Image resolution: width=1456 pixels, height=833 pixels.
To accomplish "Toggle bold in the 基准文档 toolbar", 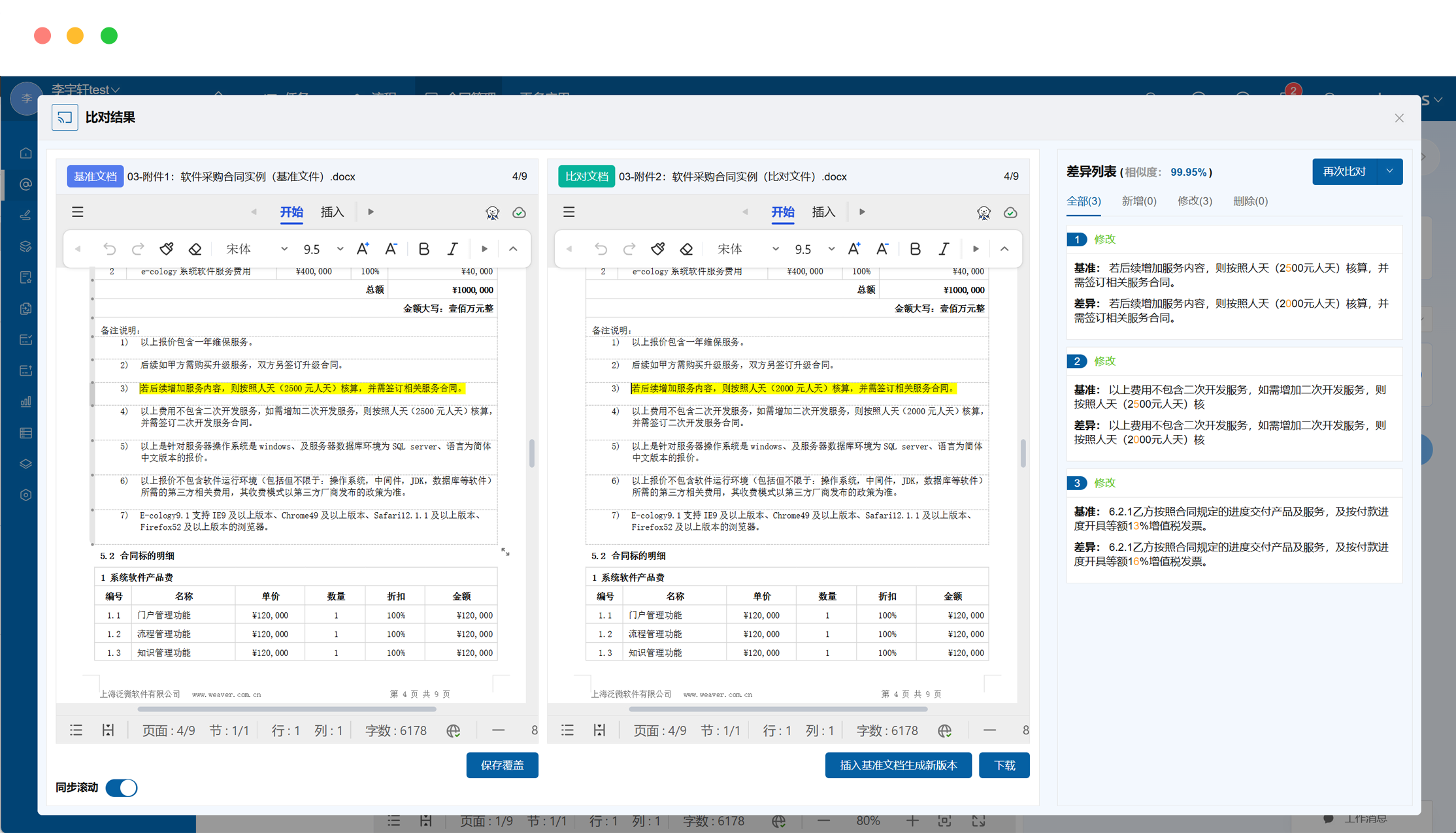I will 423,249.
